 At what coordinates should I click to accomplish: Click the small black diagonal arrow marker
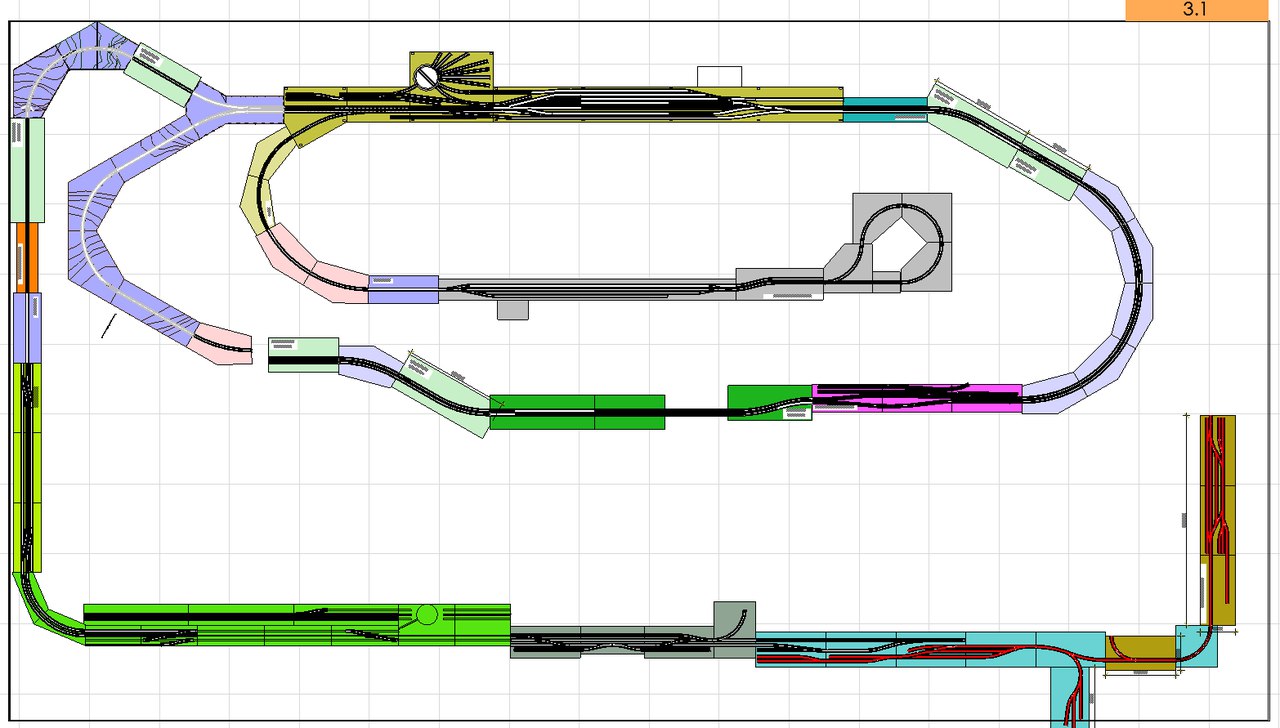pyautogui.click(x=109, y=326)
